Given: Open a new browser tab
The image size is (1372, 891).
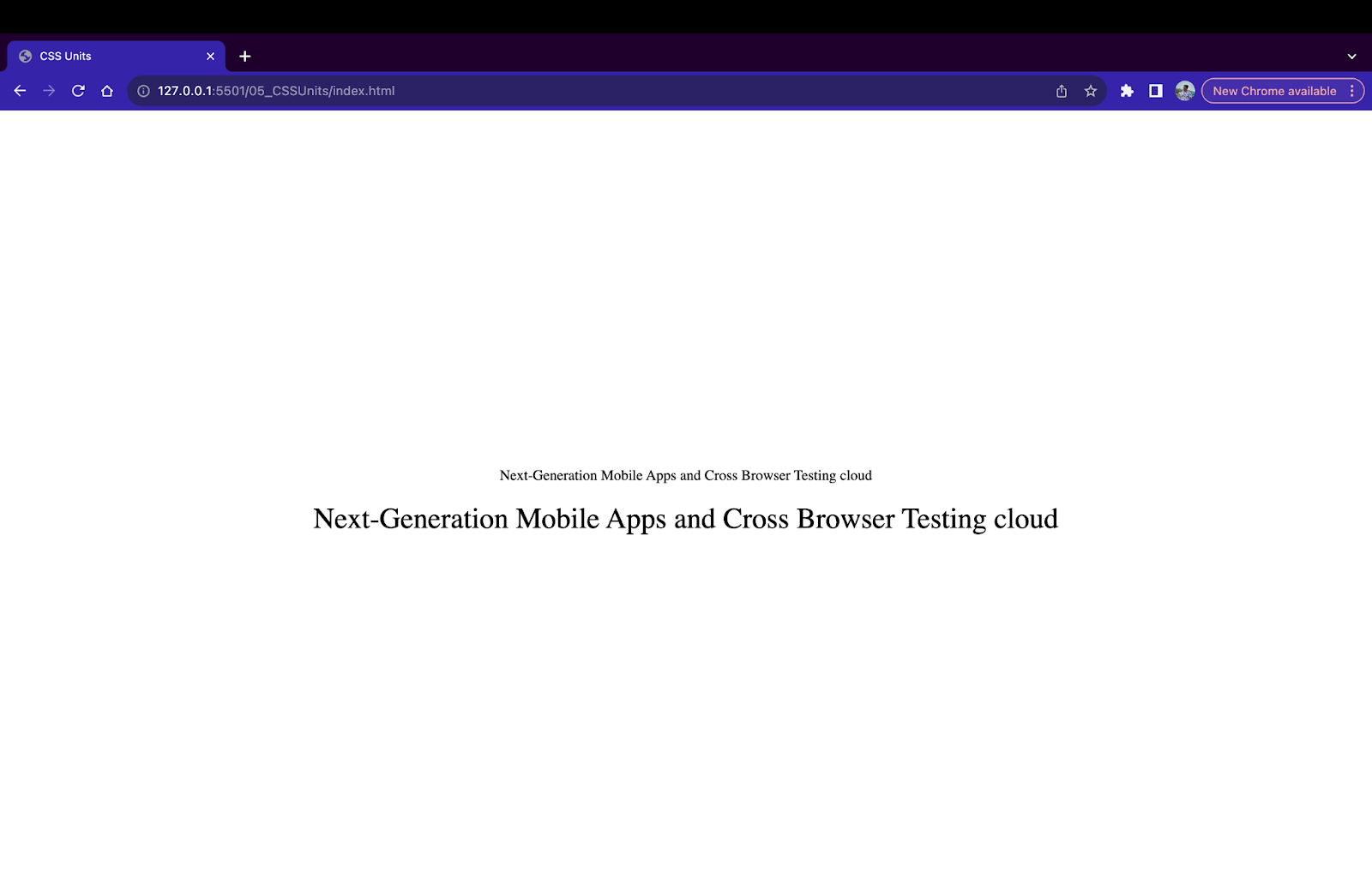Looking at the screenshot, I should click(245, 57).
